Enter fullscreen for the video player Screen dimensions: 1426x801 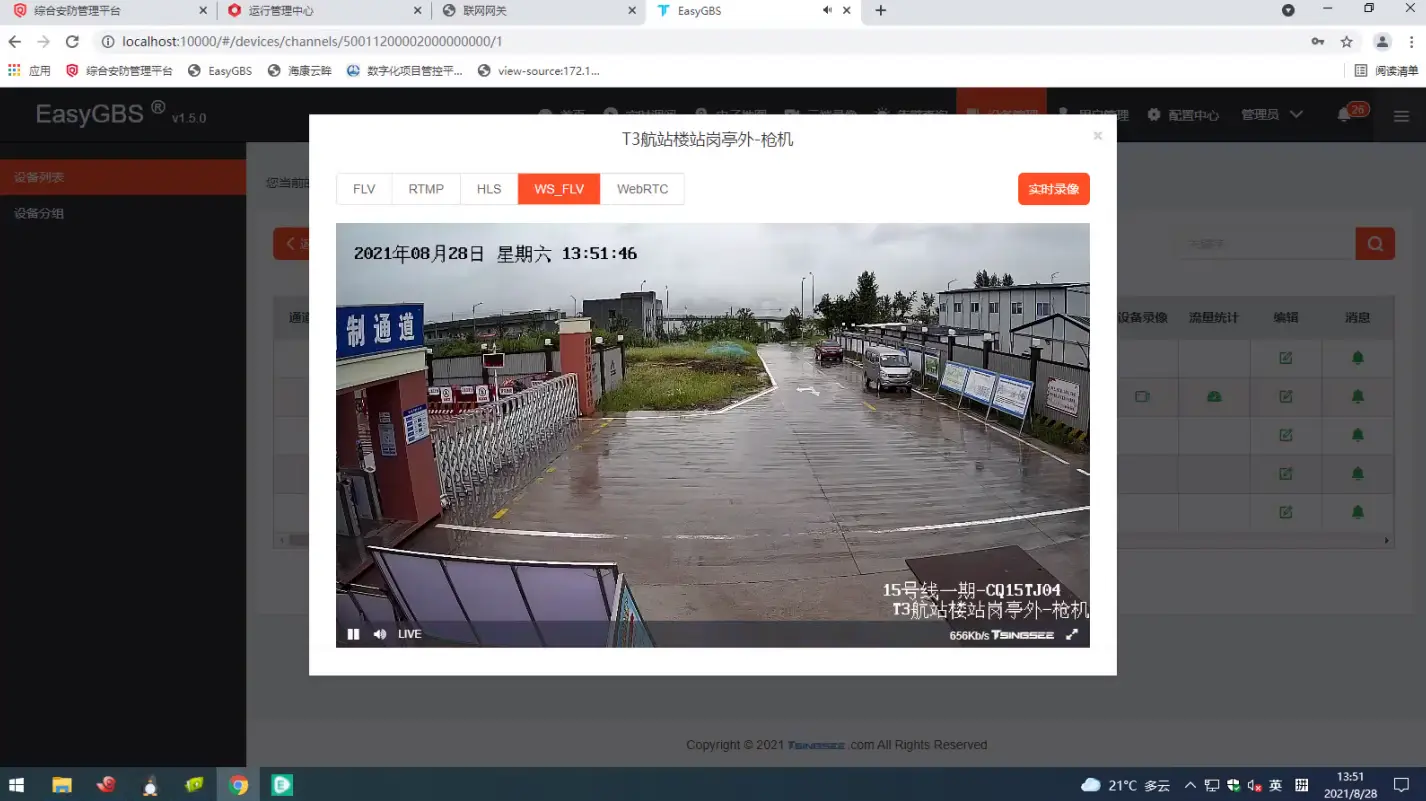(x=1072, y=634)
